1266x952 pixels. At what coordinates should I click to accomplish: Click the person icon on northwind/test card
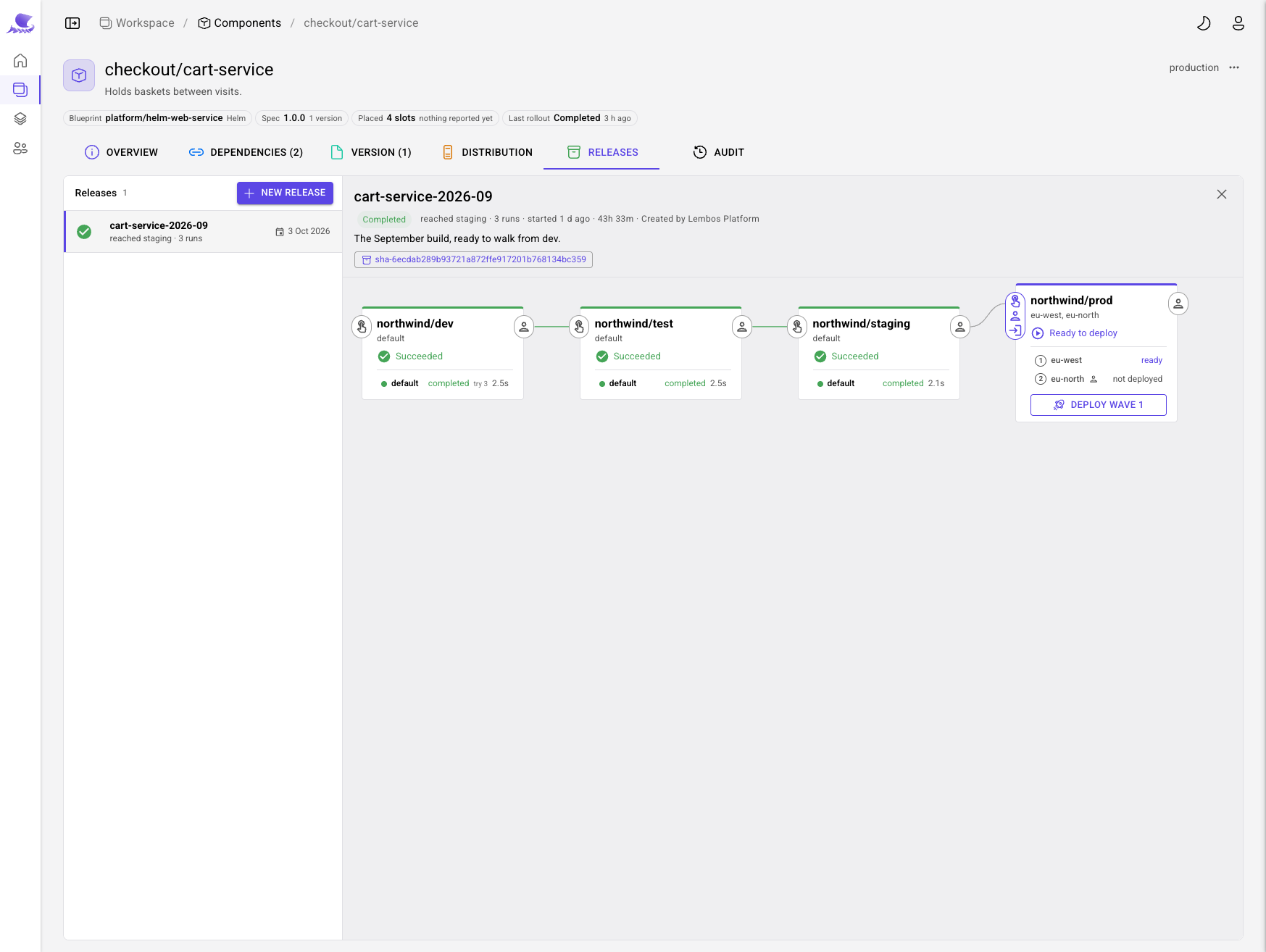[x=742, y=327]
